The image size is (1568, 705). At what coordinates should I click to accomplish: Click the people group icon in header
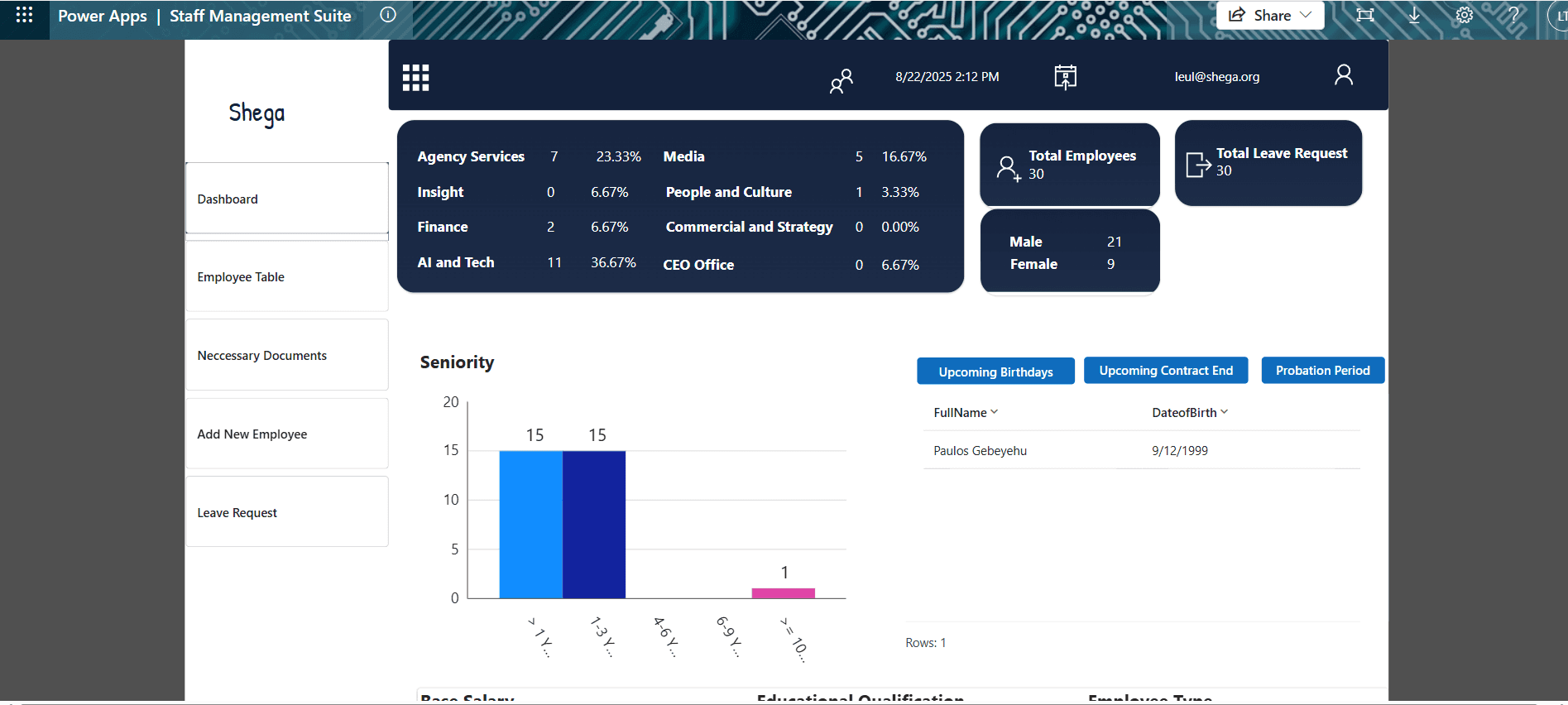[842, 80]
